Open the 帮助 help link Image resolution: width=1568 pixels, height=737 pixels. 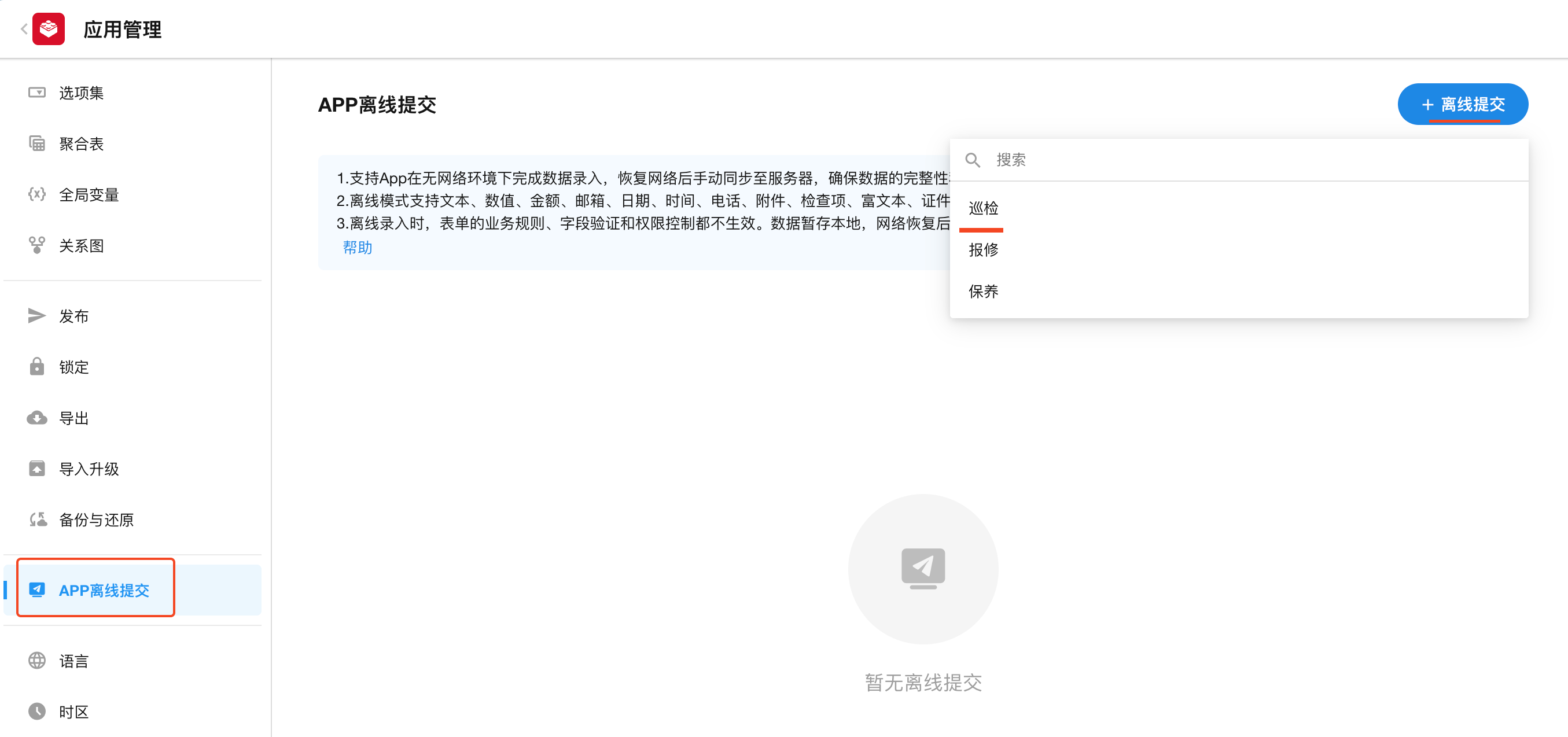[x=358, y=248]
